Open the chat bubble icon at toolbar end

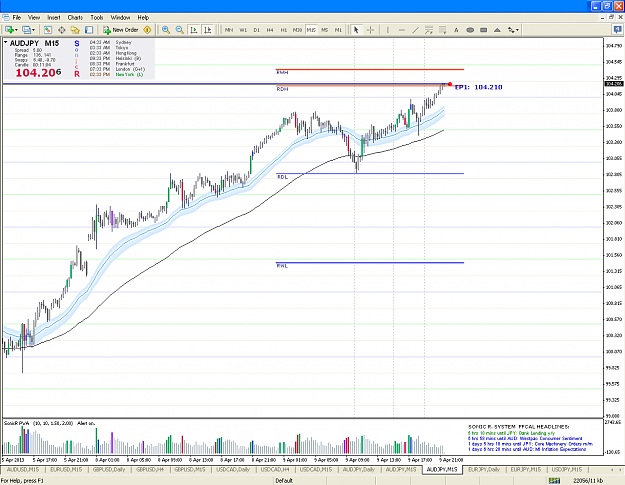pos(617,29)
